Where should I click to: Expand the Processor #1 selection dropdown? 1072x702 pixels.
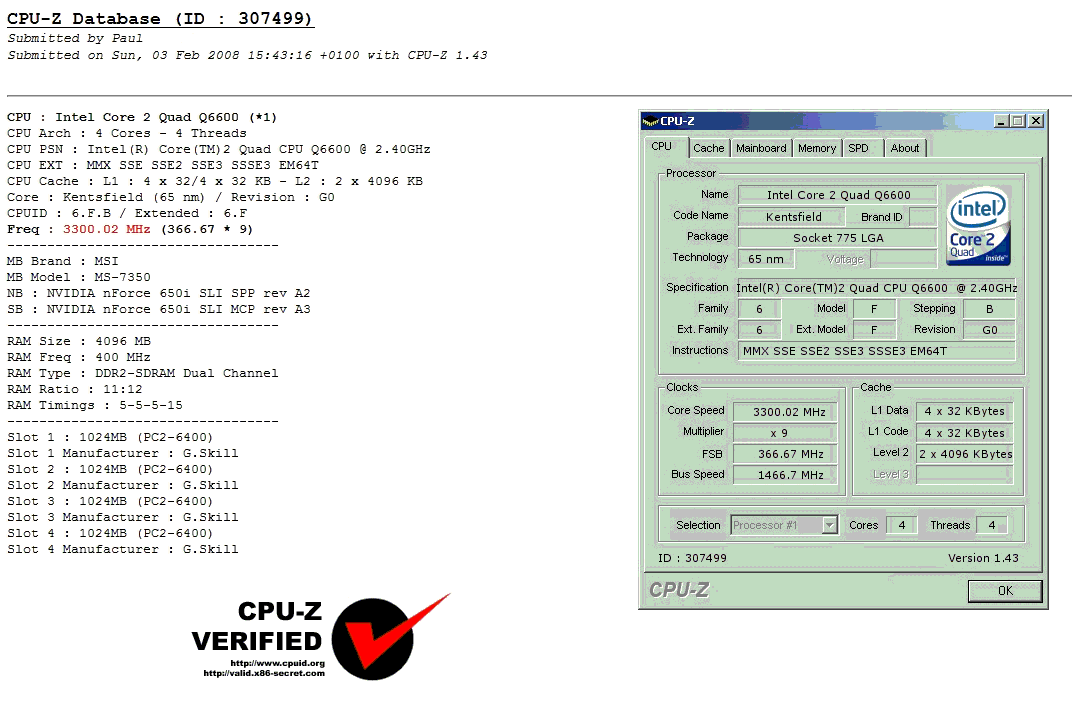829,525
